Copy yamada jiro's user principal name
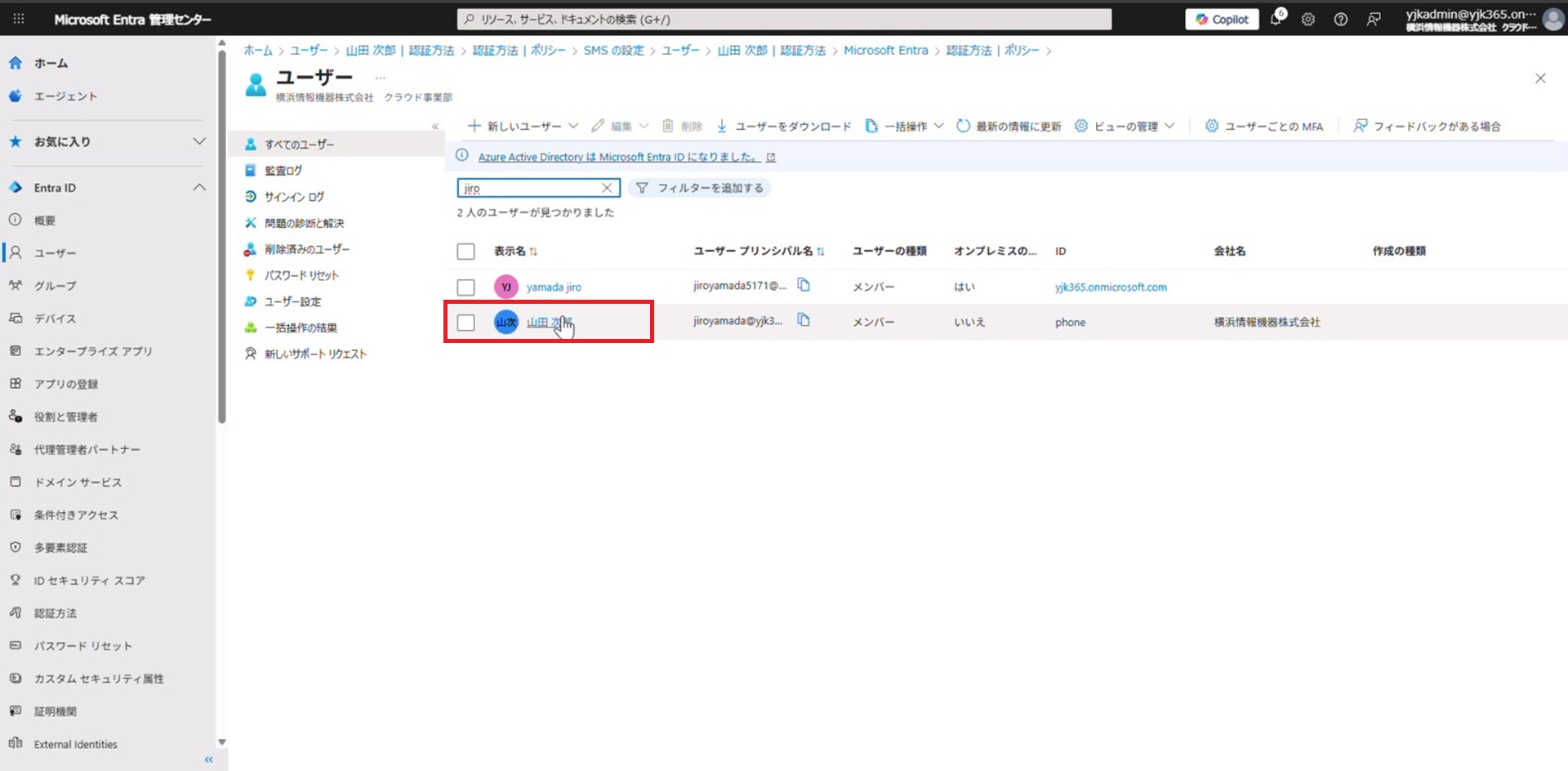The width and height of the screenshot is (1568, 771). click(x=804, y=285)
